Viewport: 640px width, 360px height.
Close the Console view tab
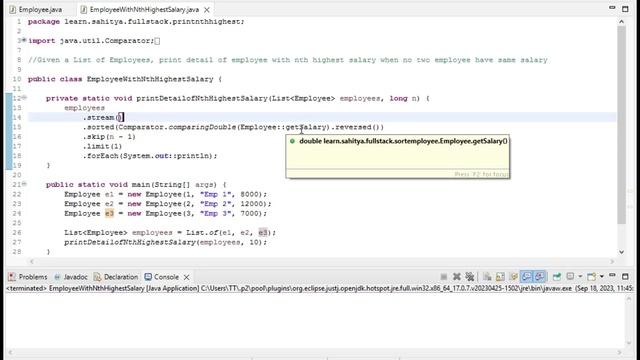187,277
